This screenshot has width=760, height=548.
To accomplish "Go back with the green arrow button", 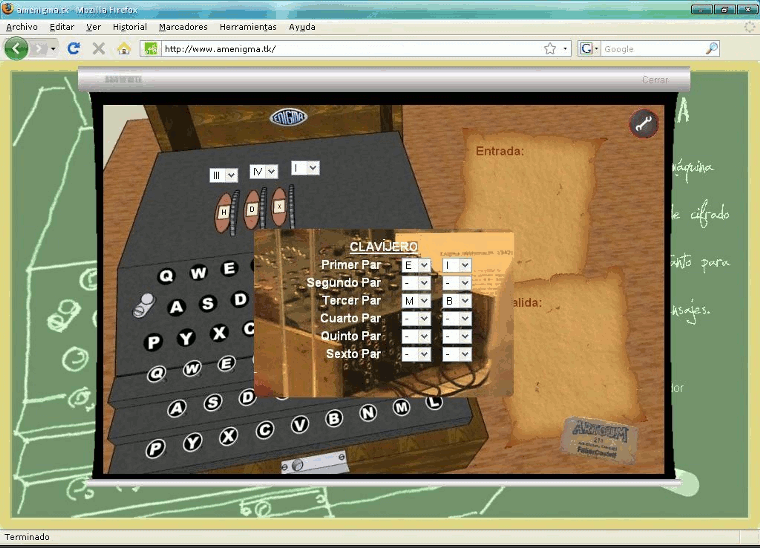I will [x=16, y=48].
